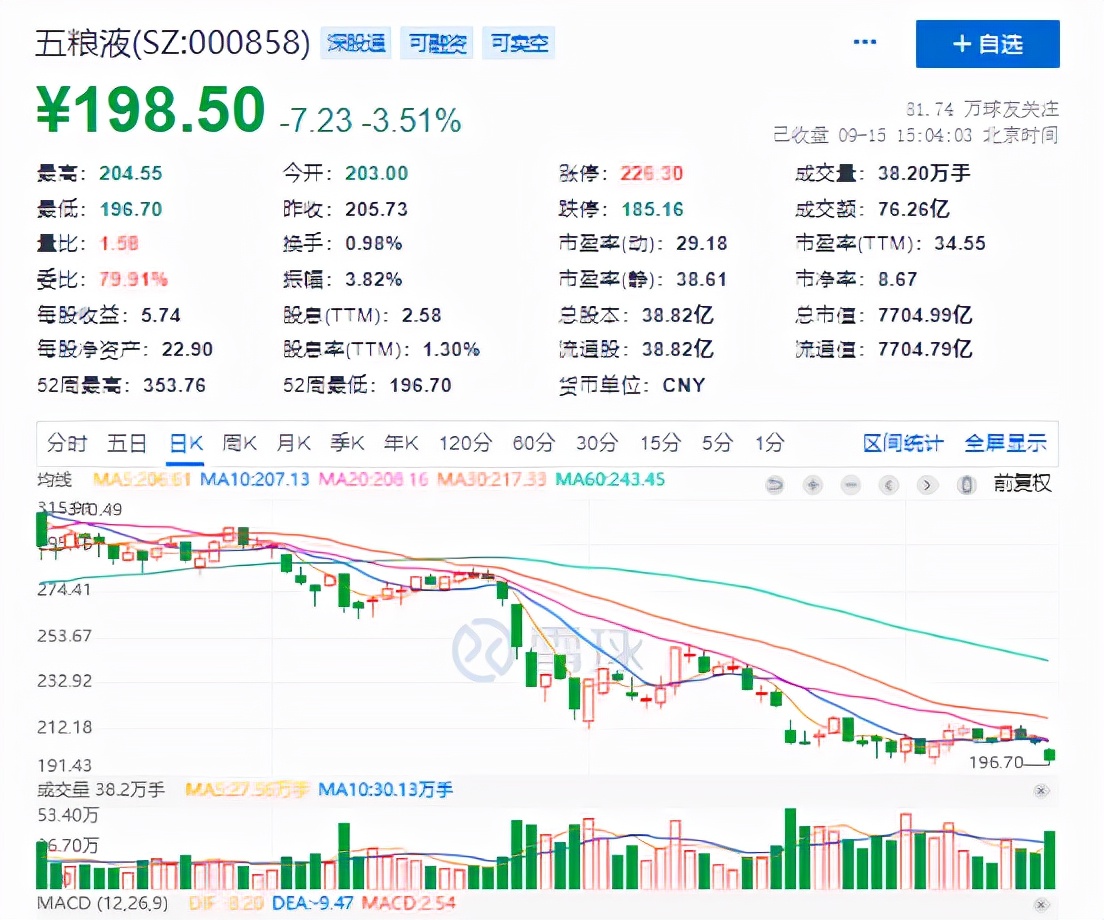Click the 换手 0.98% value
The width and height of the screenshot is (1104, 920).
coord(374,244)
